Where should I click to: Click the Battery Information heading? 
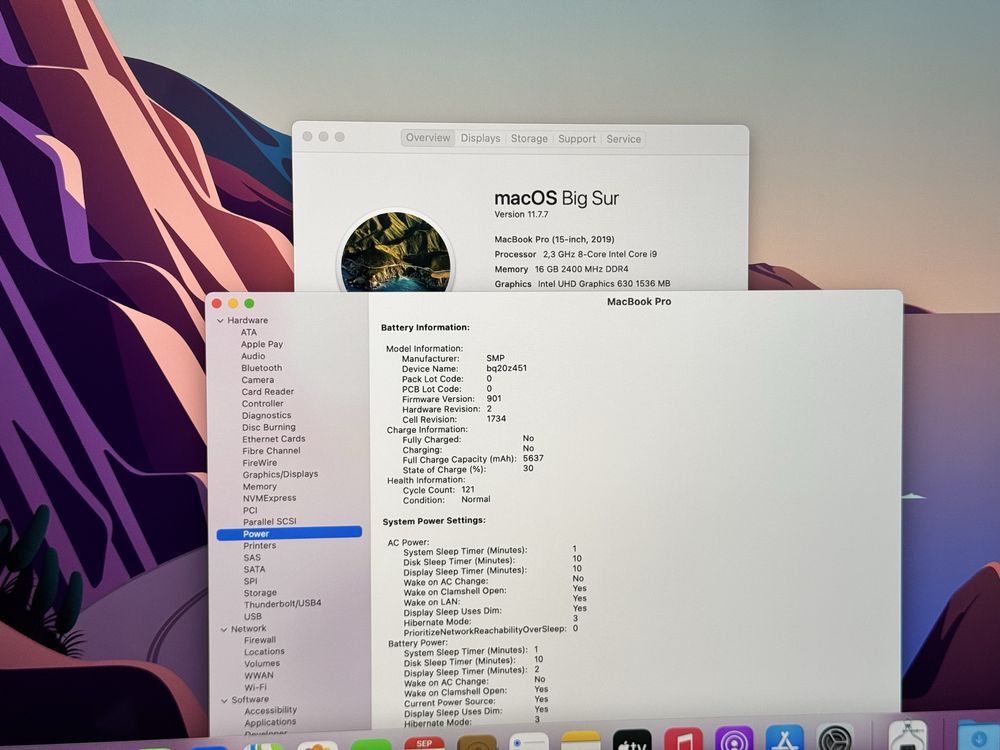click(x=425, y=328)
